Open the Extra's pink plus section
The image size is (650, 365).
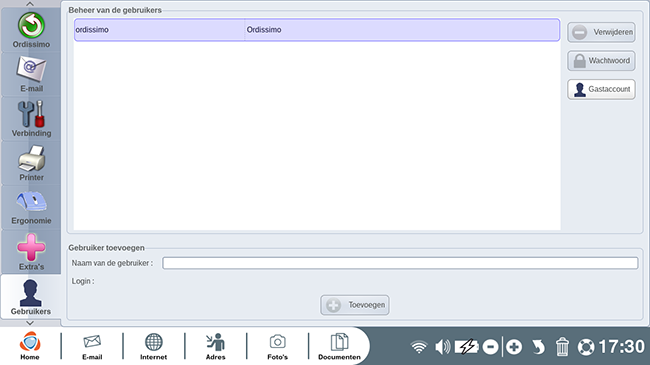tap(31, 252)
